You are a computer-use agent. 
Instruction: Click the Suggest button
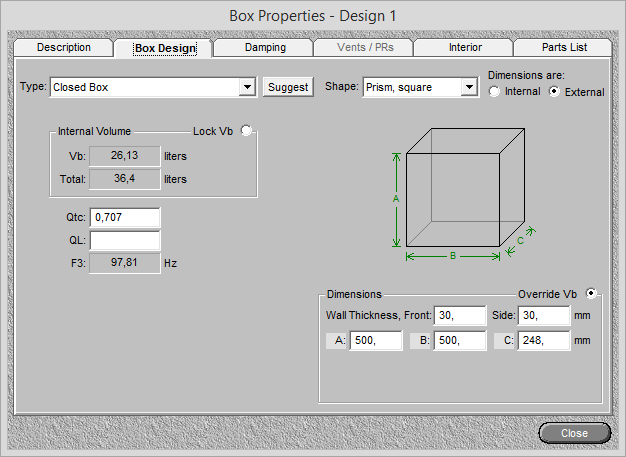pyautogui.click(x=288, y=87)
